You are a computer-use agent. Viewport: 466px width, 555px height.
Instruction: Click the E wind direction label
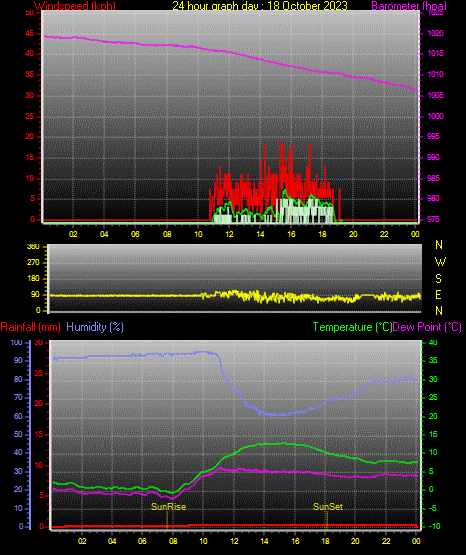(438, 294)
